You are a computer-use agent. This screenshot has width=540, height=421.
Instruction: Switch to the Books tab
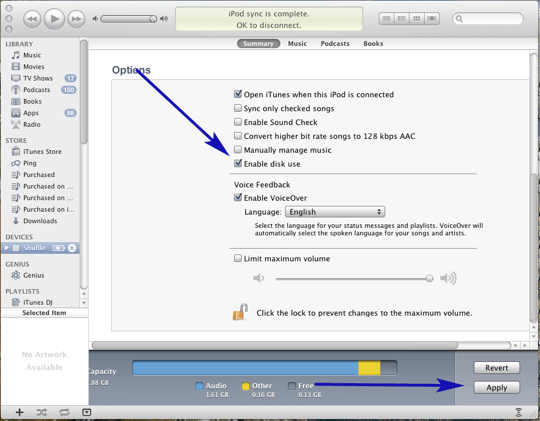pyautogui.click(x=373, y=44)
